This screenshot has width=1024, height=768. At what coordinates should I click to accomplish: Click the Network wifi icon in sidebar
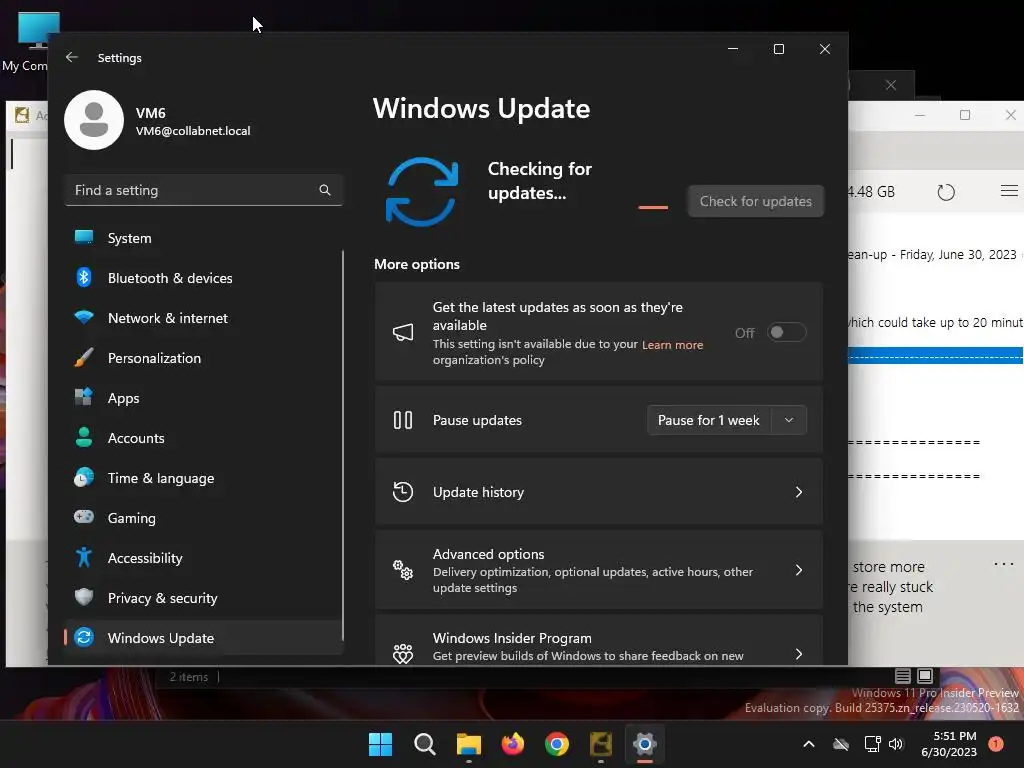coord(84,318)
